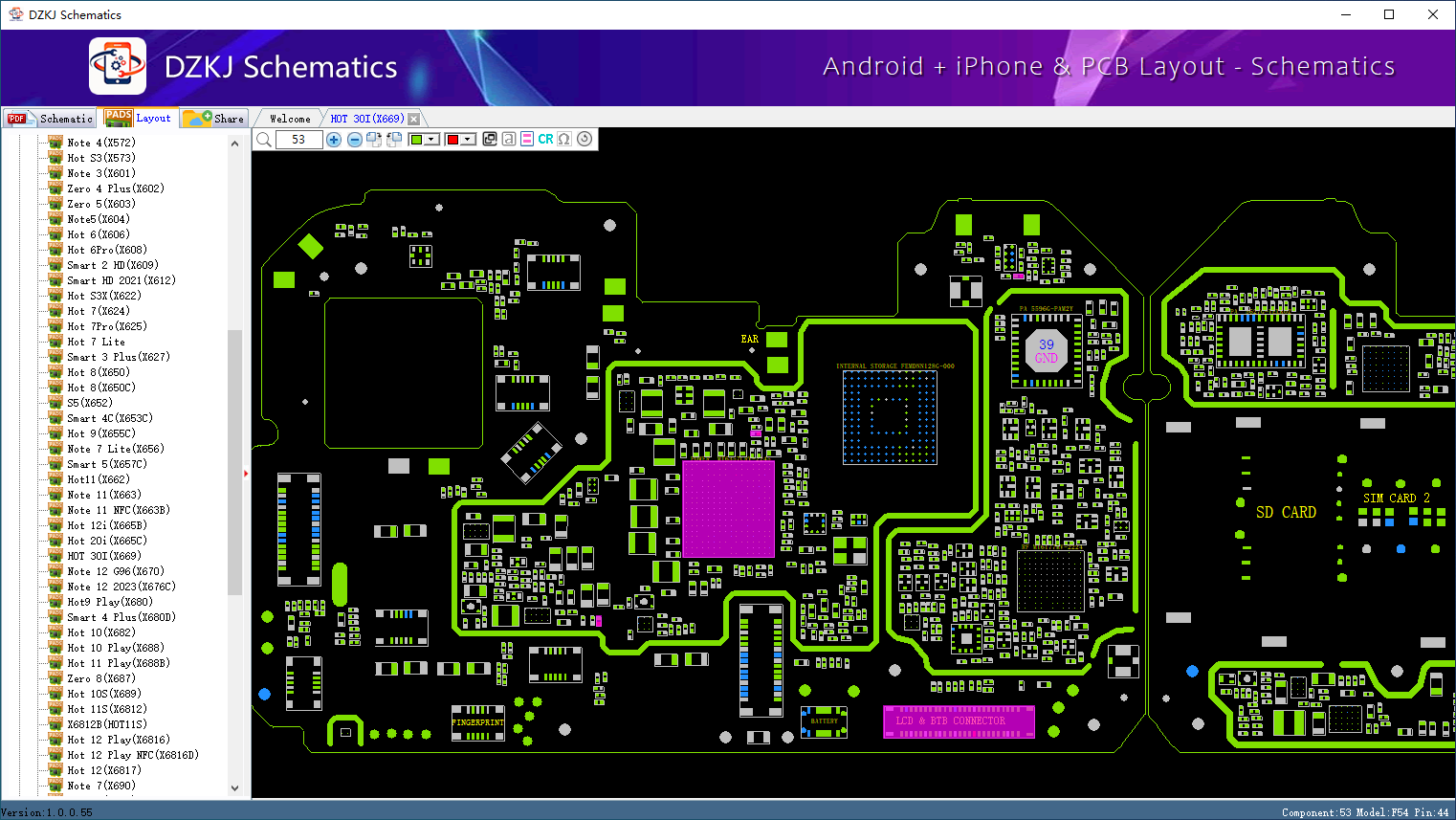Click the Omega resistance icon
This screenshot has width=1456, height=820.
(564, 139)
